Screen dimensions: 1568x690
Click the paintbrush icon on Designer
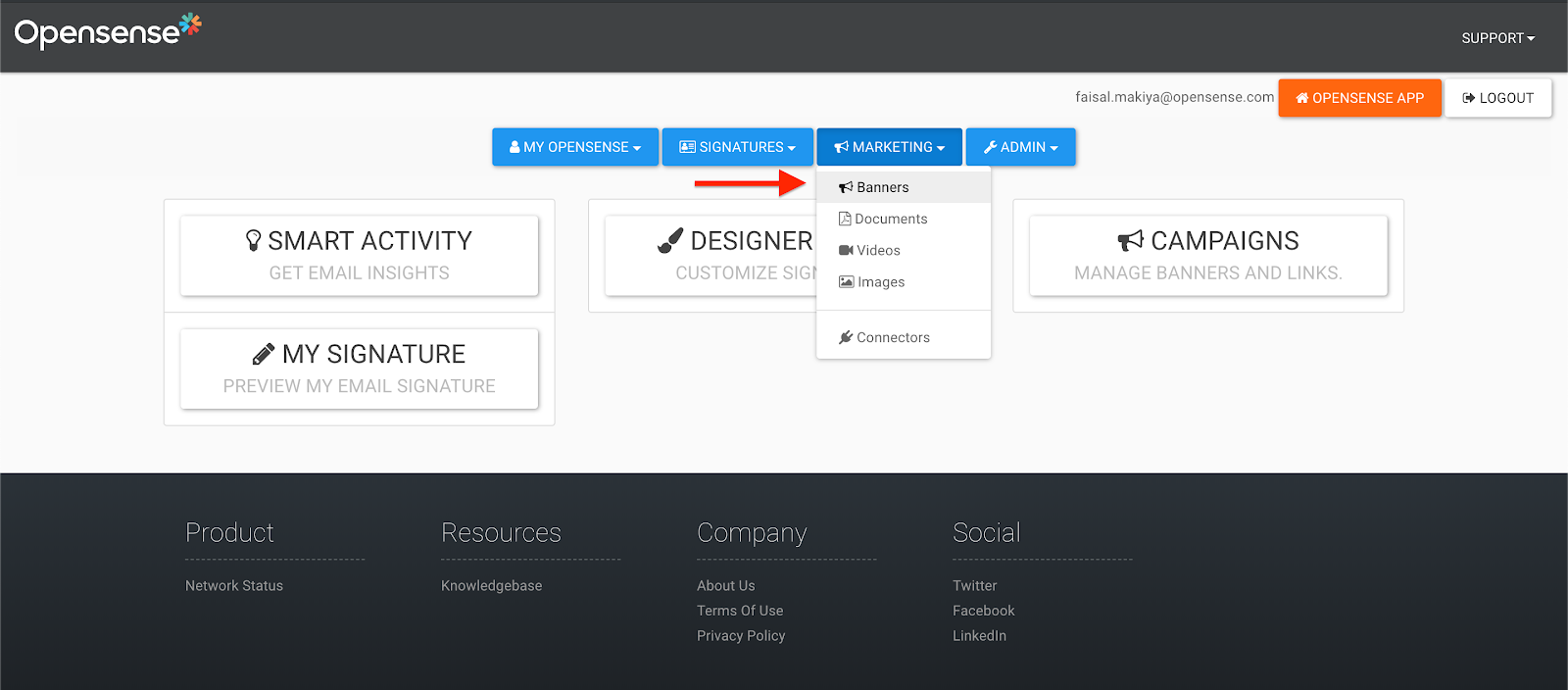pyautogui.click(x=670, y=240)
